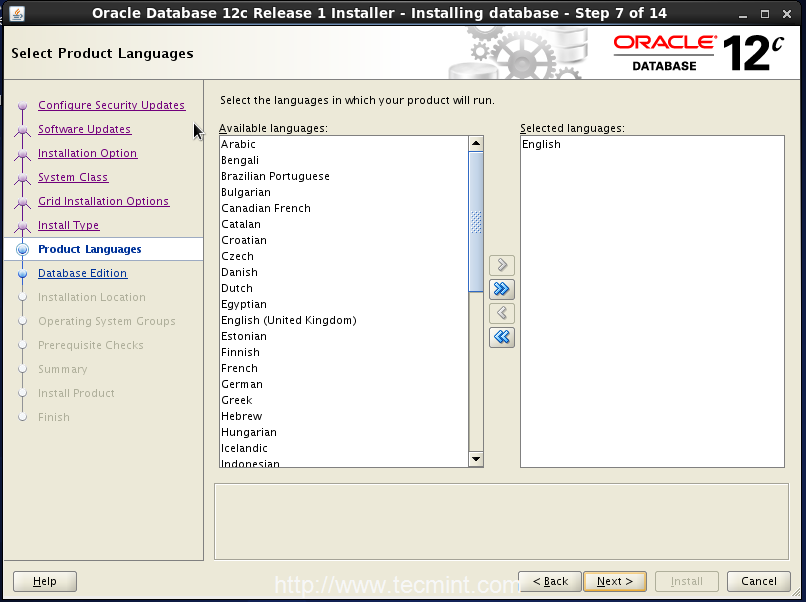This screenshot has width=806, height=602.
Task: Click the Java installer icon in title bar
Action: click(x=16, y=13)
